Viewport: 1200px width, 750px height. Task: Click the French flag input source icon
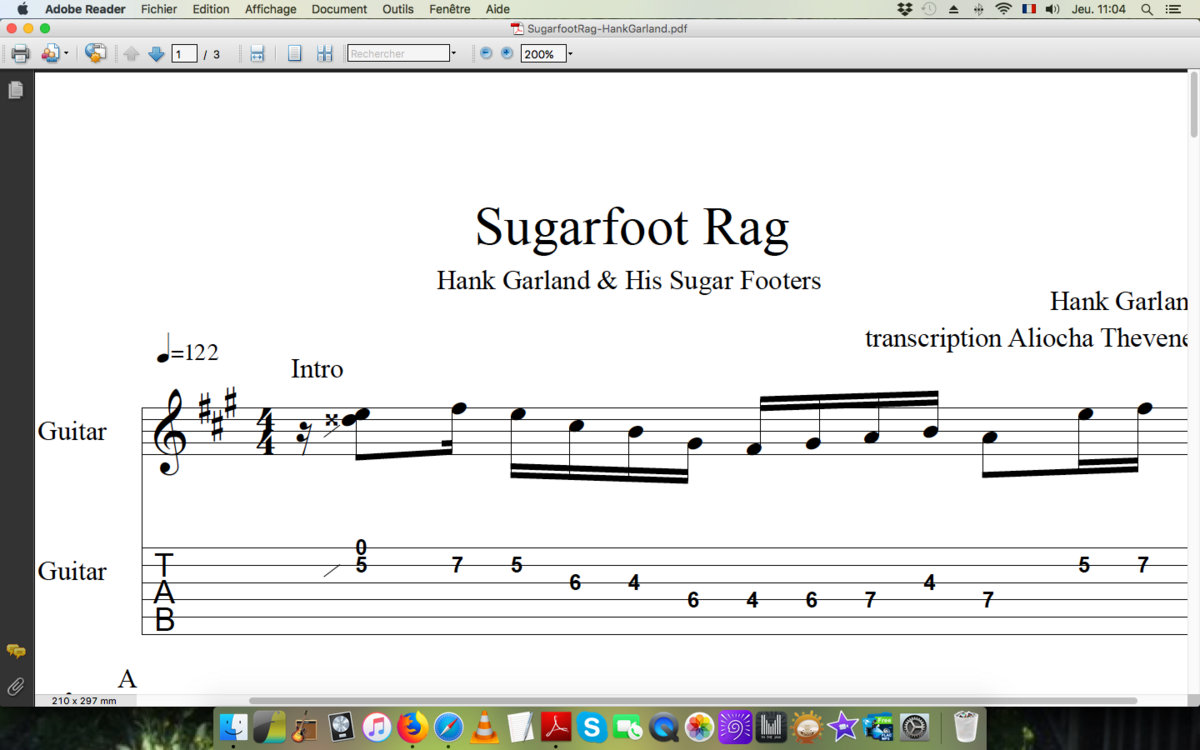[1028, 9]
